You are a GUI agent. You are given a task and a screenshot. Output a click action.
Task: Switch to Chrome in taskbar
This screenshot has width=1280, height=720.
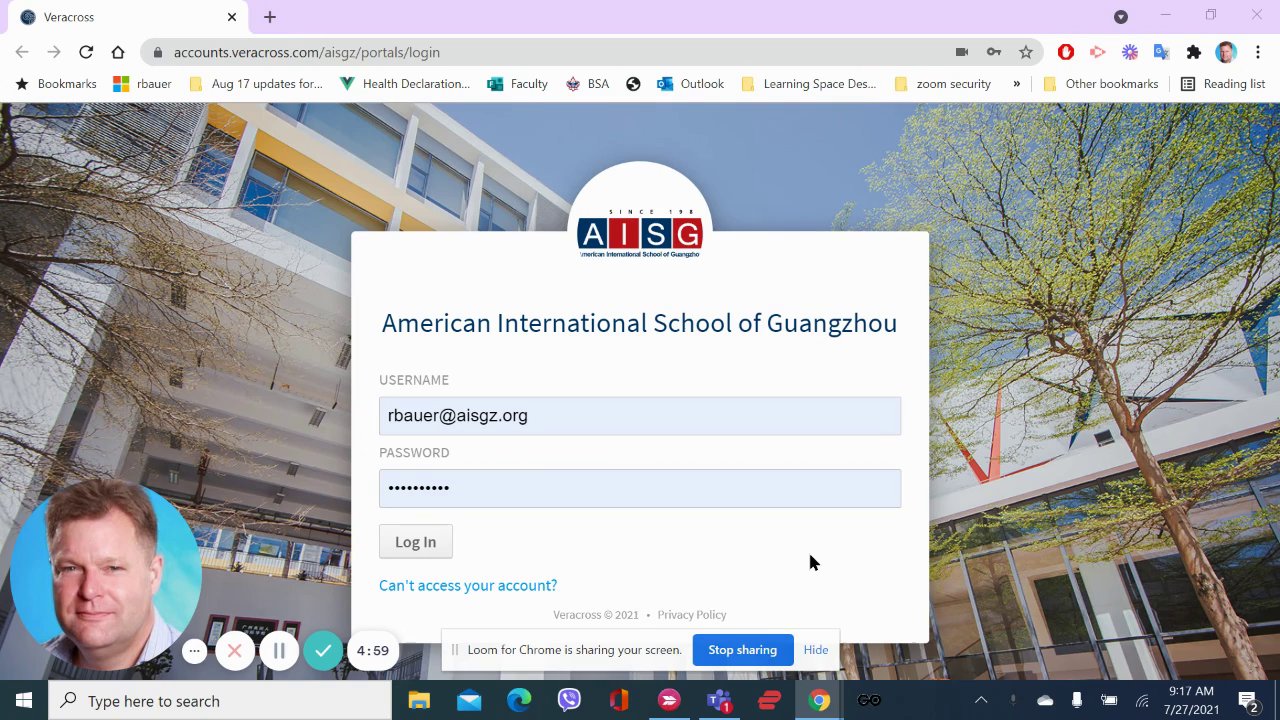tap(819, 700)
